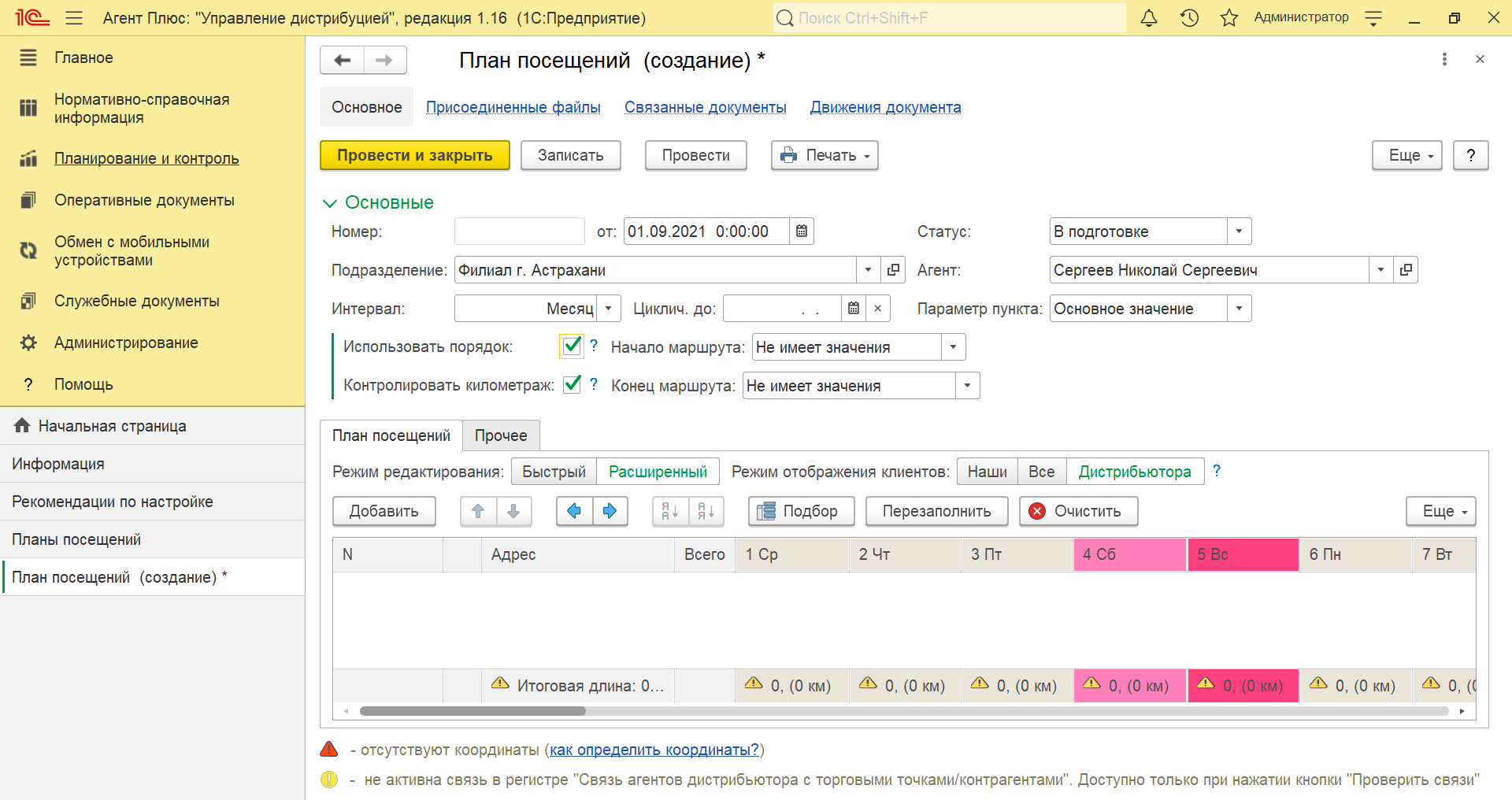Sort ascending in visit plan table
This screenshot has width=1512, height=800.
[x=670, y=511]
